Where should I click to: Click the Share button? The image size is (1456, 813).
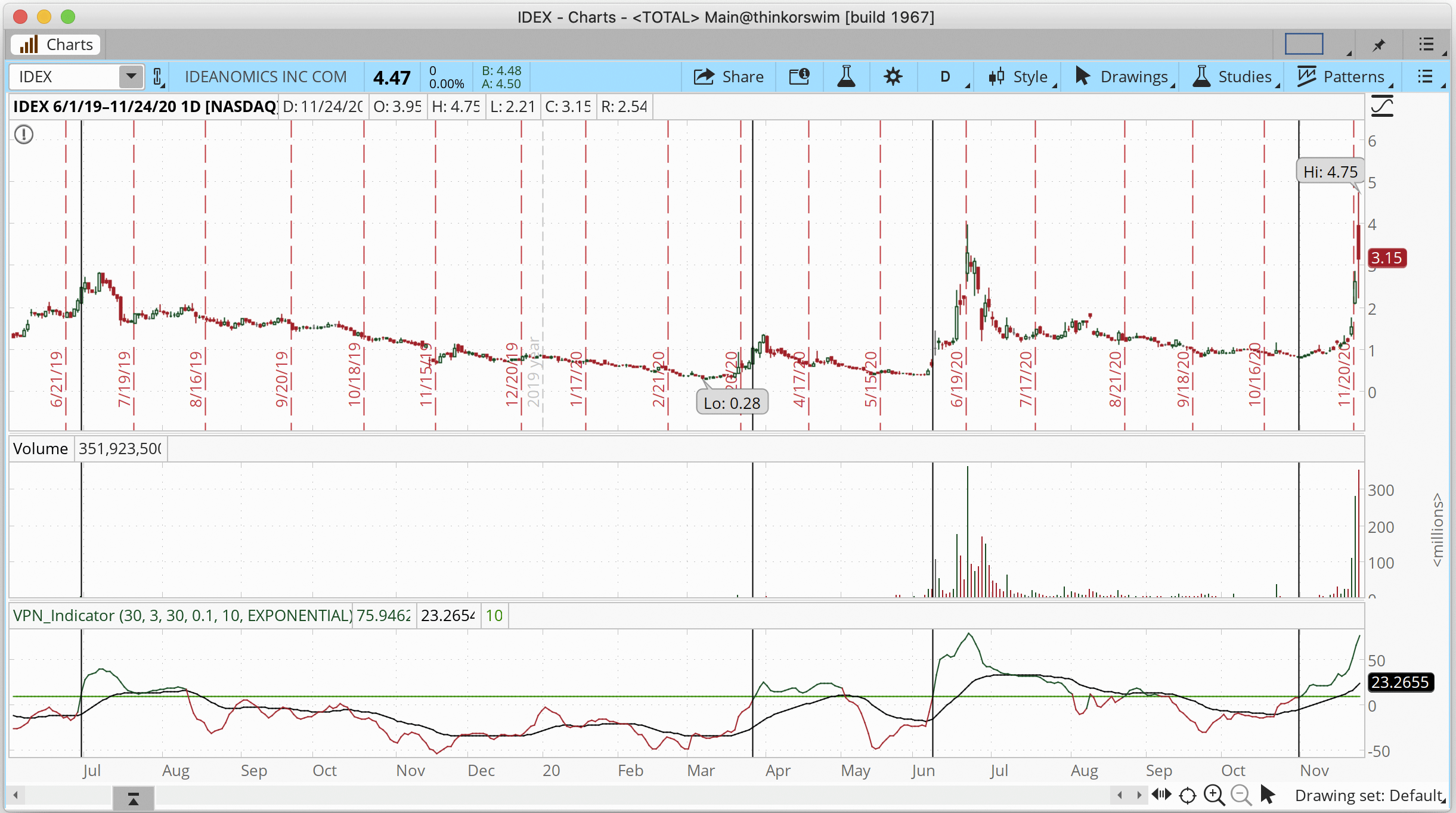[728, 77]
